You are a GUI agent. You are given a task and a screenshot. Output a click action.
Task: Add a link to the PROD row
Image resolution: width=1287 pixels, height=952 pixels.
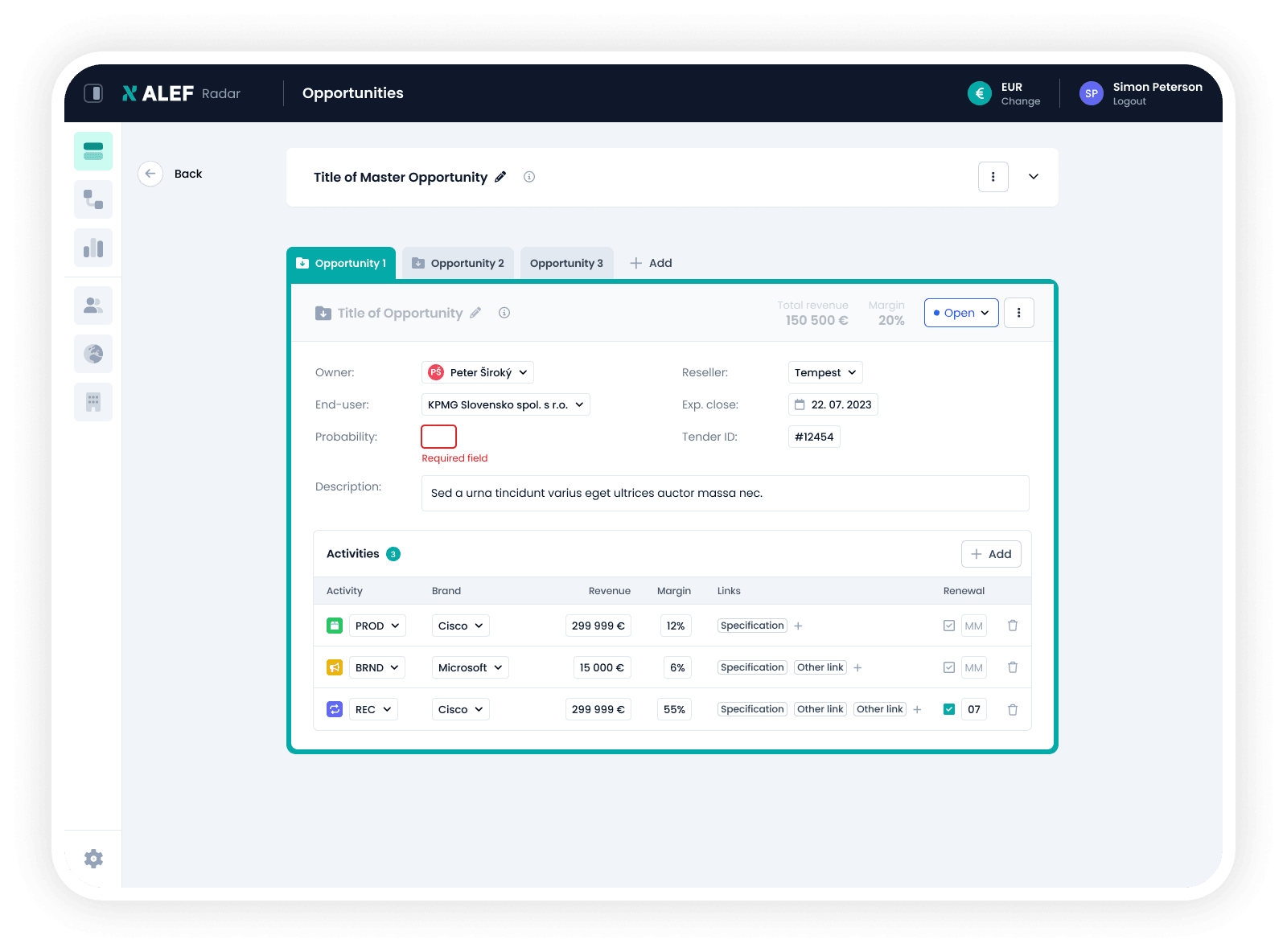coord(798,626)
